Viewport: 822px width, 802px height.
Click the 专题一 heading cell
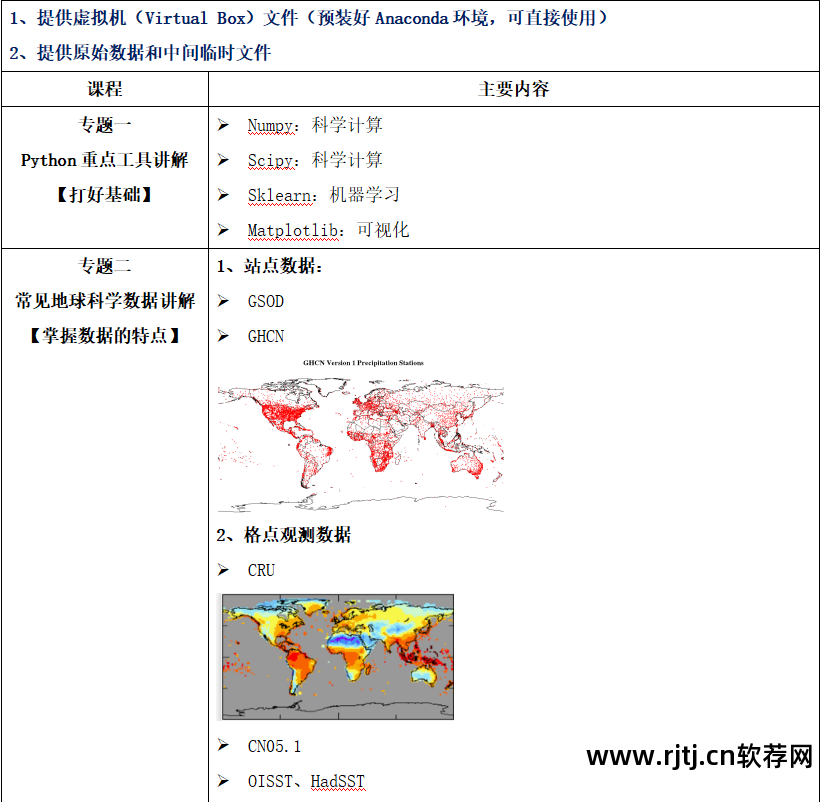[105, 126]
